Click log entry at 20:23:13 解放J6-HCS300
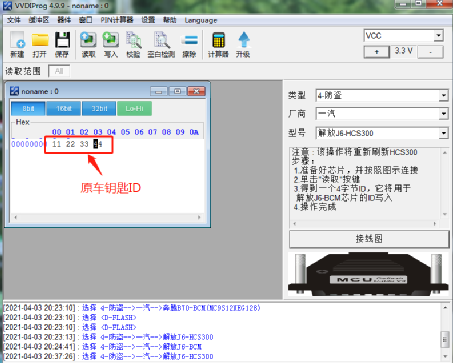Image resolution: width=453 pixels, height=363 pixels. tap(109, 337)
